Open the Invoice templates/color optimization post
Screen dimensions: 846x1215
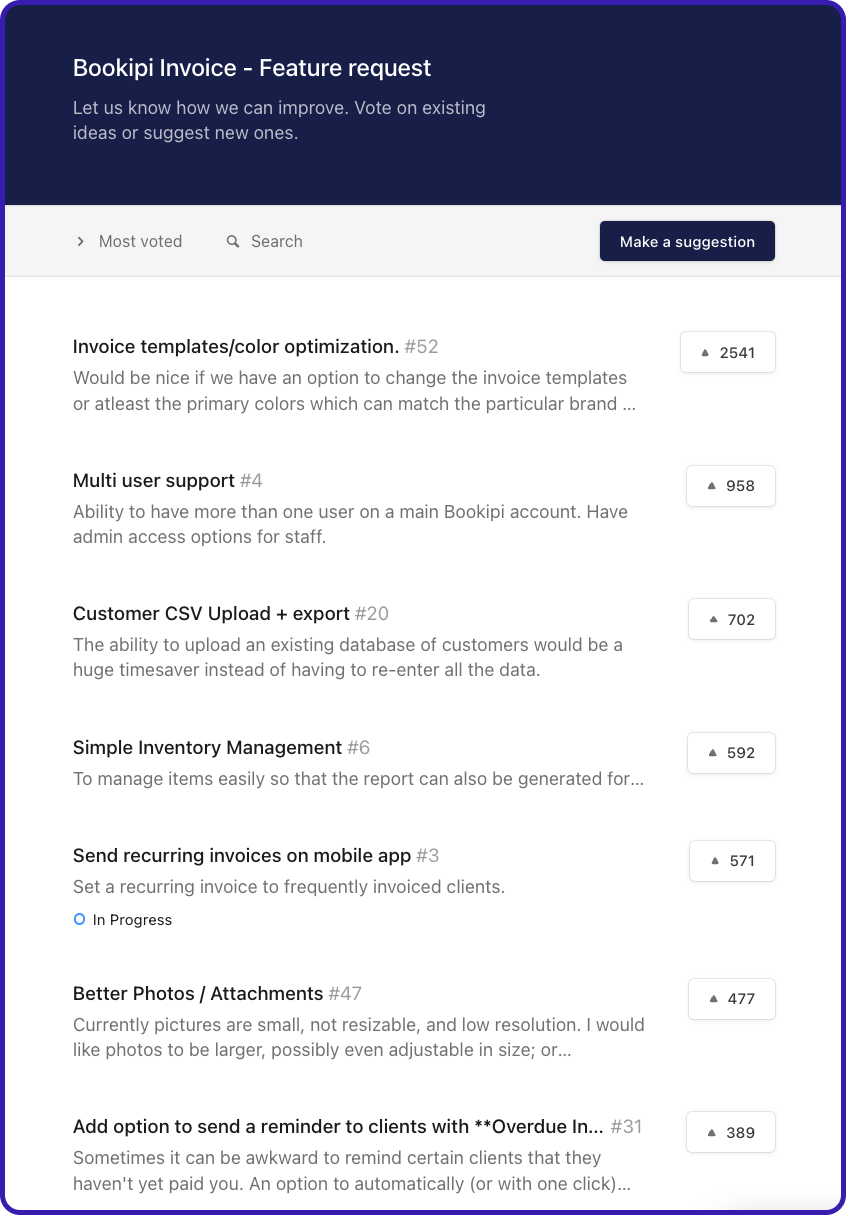click(236, 347)
